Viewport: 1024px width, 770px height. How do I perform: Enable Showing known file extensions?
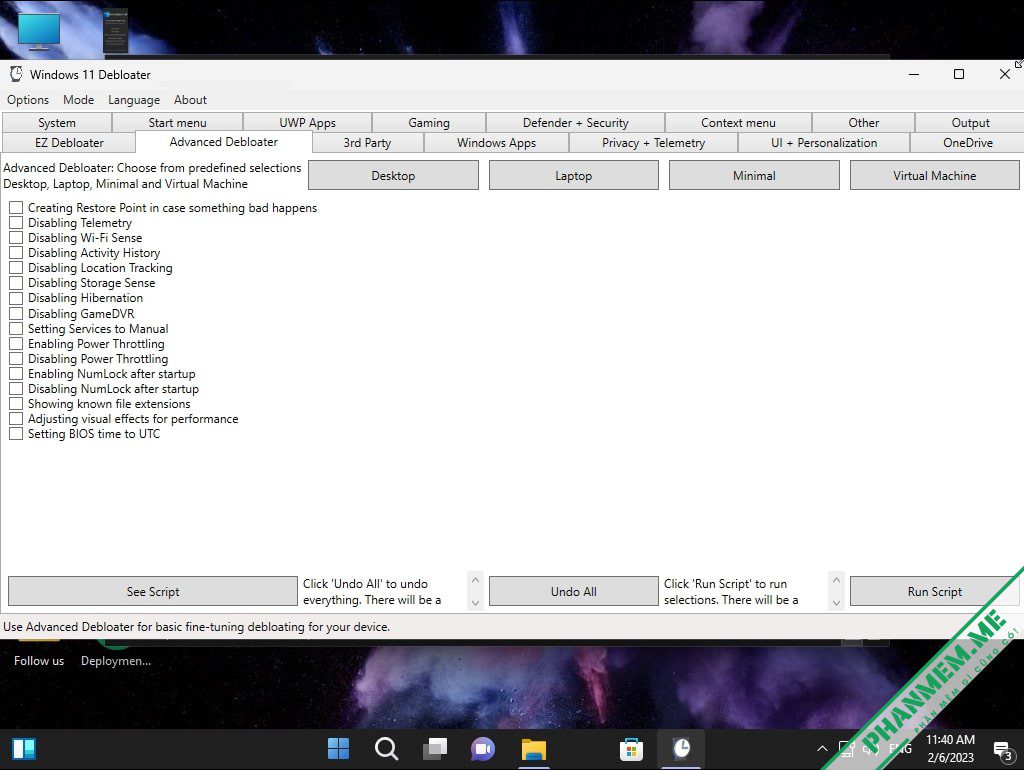[16, 404]
